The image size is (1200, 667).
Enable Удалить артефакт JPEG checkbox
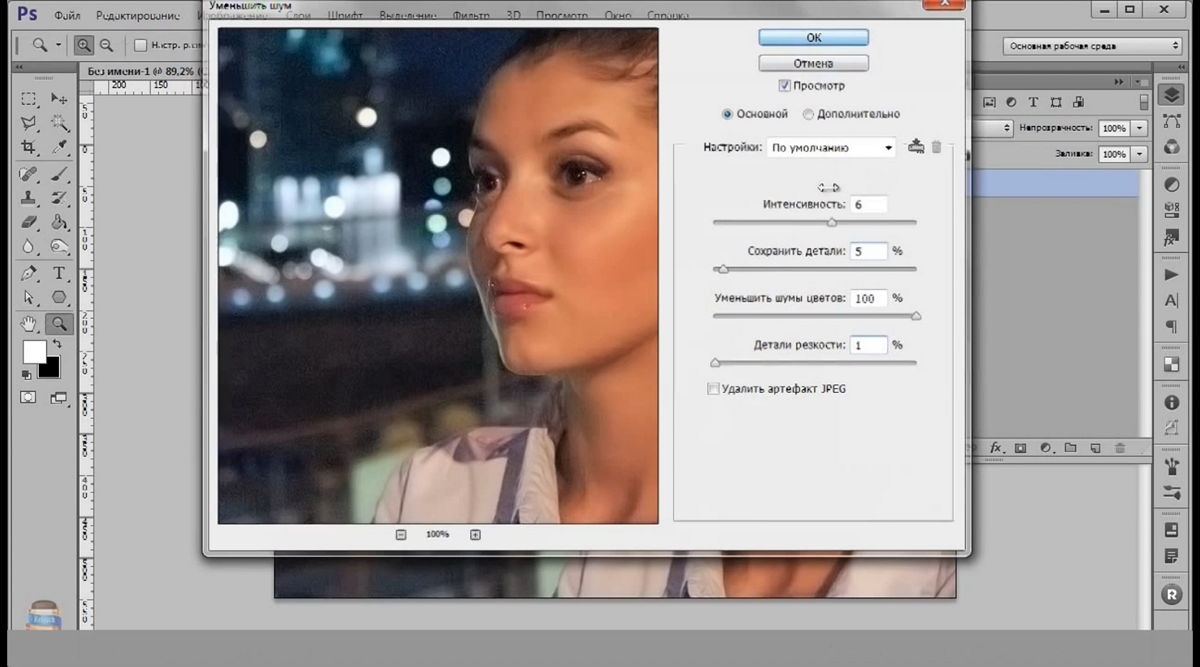coord(713,389)
